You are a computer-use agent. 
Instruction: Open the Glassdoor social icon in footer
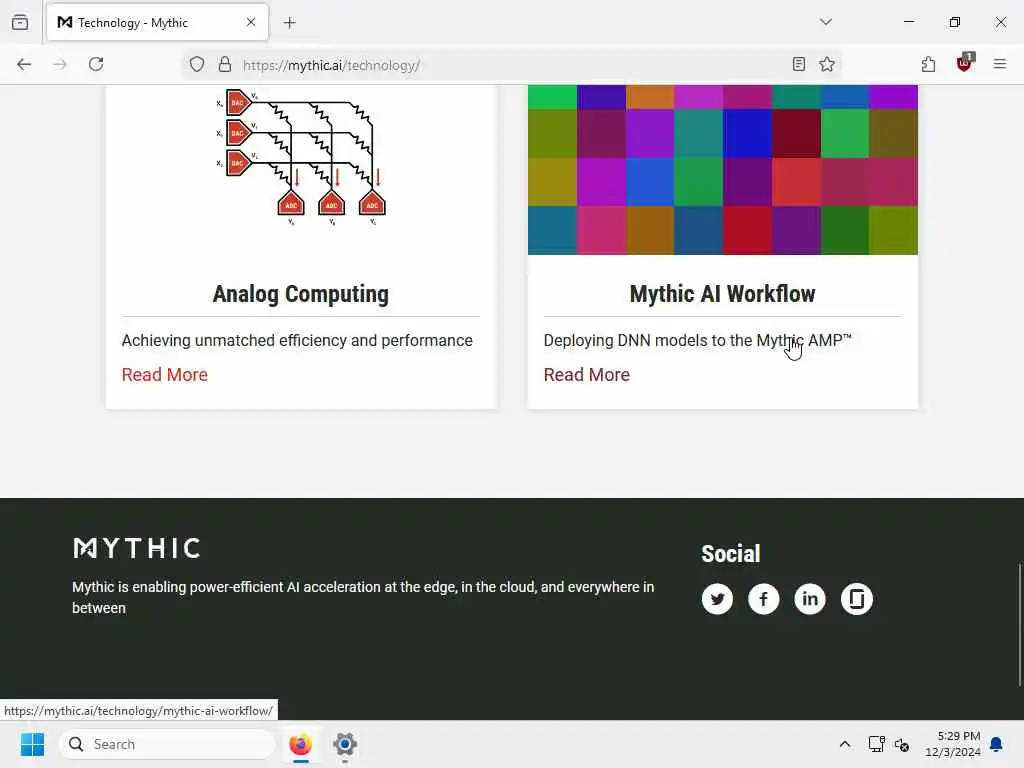pos(857,599)
